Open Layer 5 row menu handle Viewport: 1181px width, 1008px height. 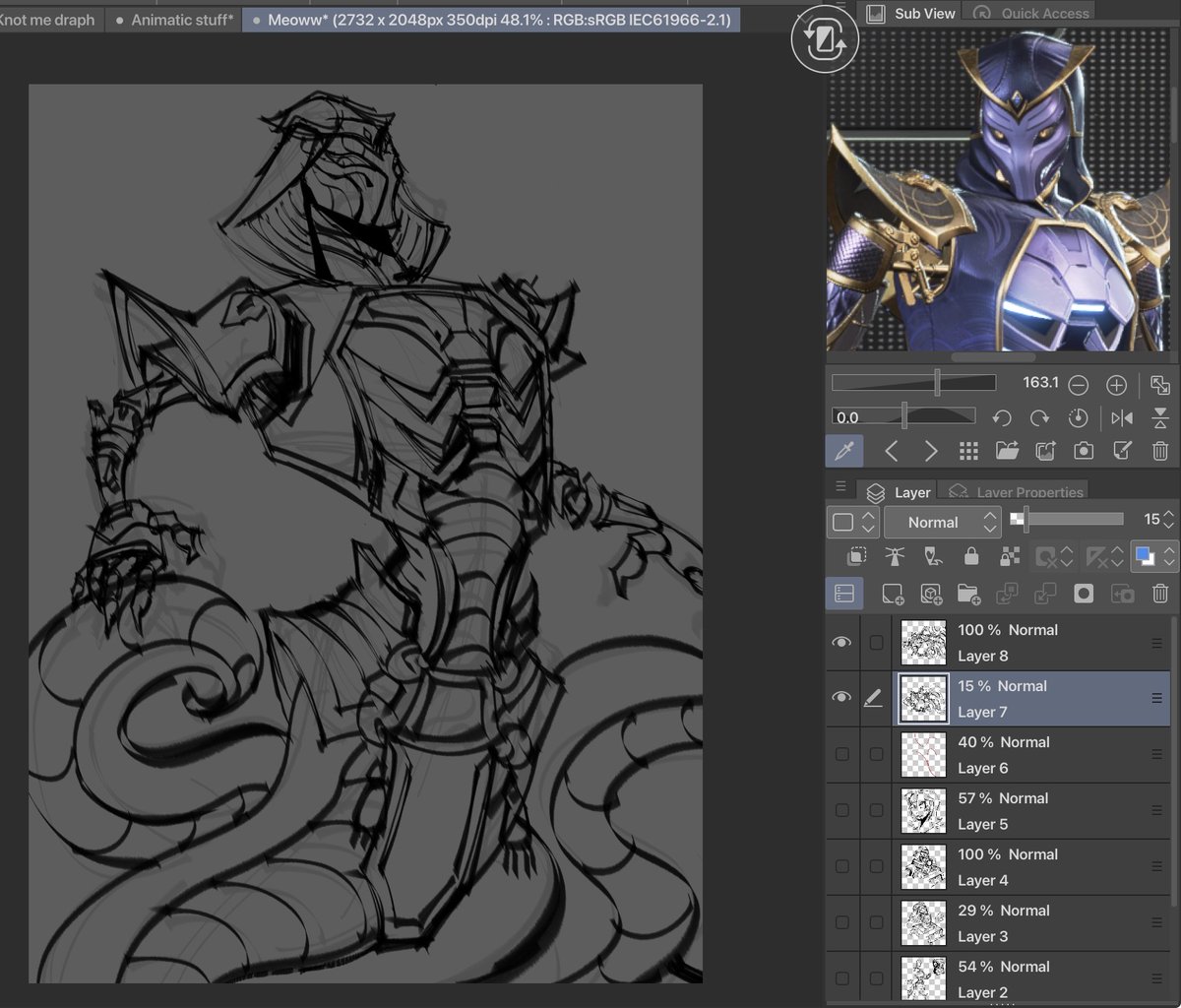tap(1157, 811)
